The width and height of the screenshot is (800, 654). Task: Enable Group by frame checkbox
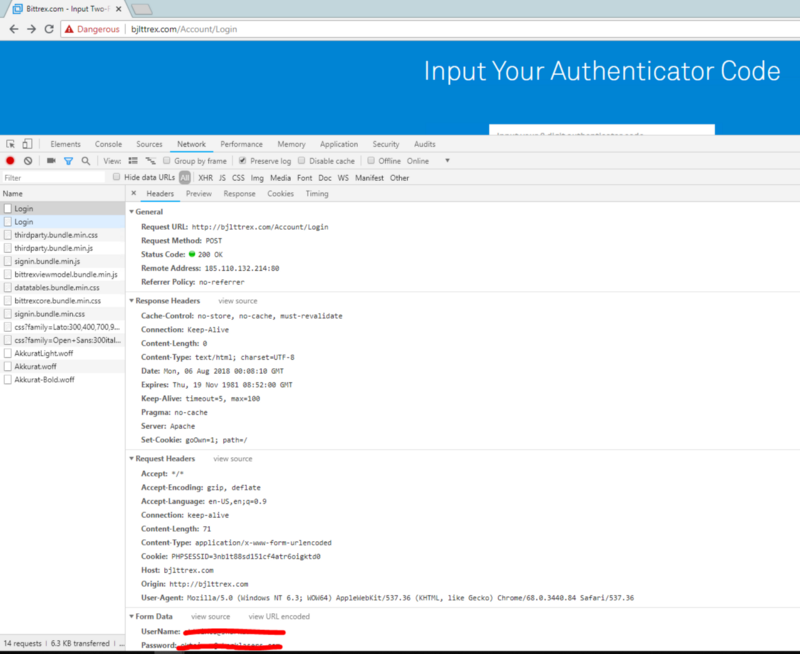click(x=166, y=161)
